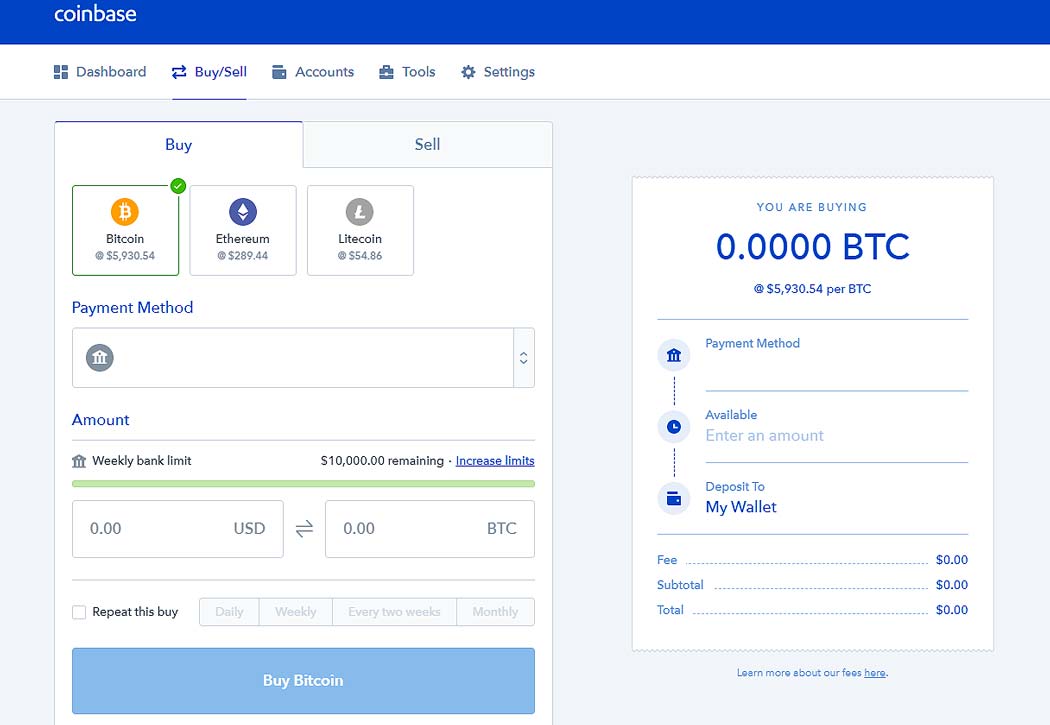Click the '0.0000 BTC' amount heading
This screenshot has height=725, width=1050.
tap(812, 246)
